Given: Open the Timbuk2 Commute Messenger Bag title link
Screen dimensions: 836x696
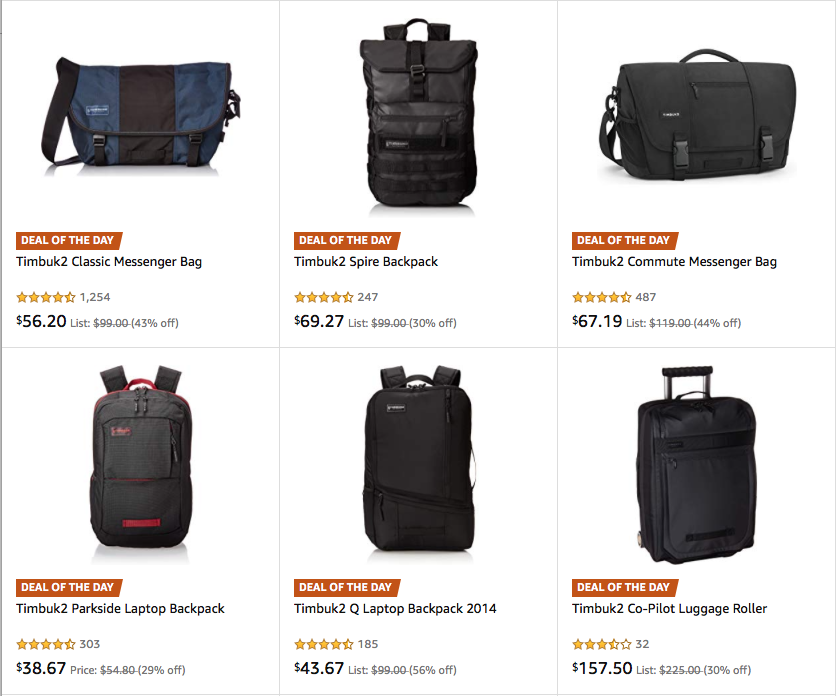Looking at the screenshot, I should (x=674, y=262).
